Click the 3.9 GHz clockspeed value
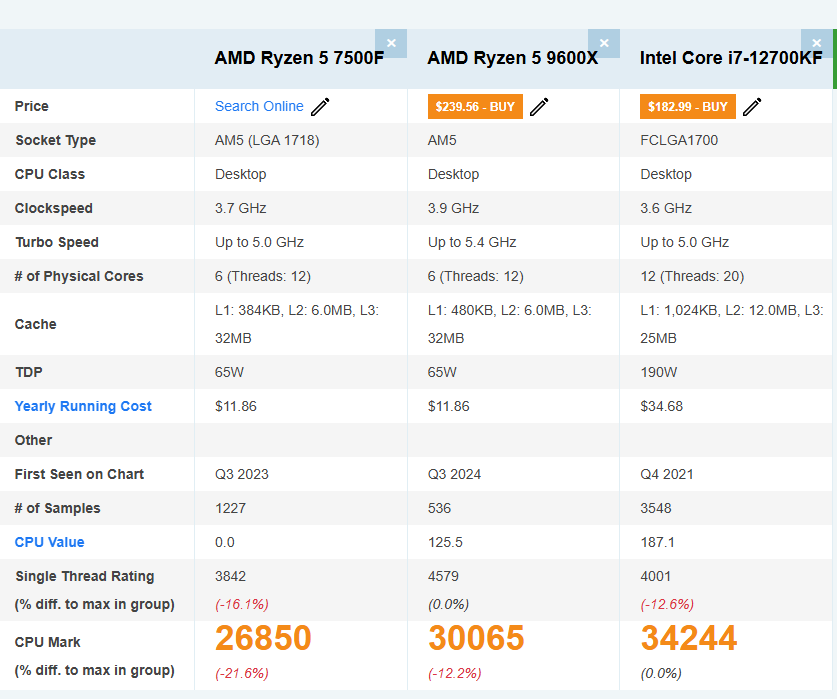 453,208
